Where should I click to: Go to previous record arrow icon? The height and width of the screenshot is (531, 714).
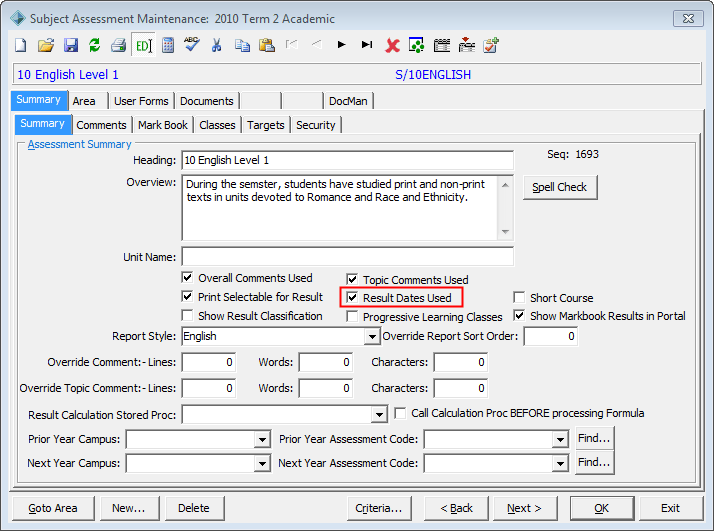(317, 44)
